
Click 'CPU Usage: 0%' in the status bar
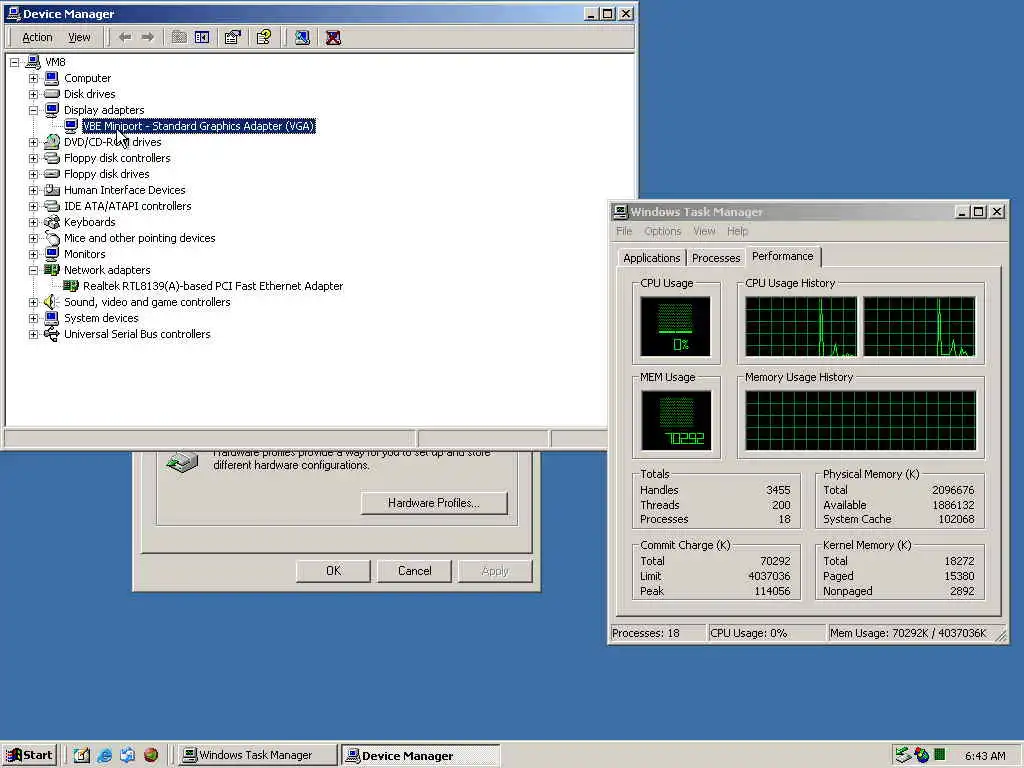click(x=748, y=633)
